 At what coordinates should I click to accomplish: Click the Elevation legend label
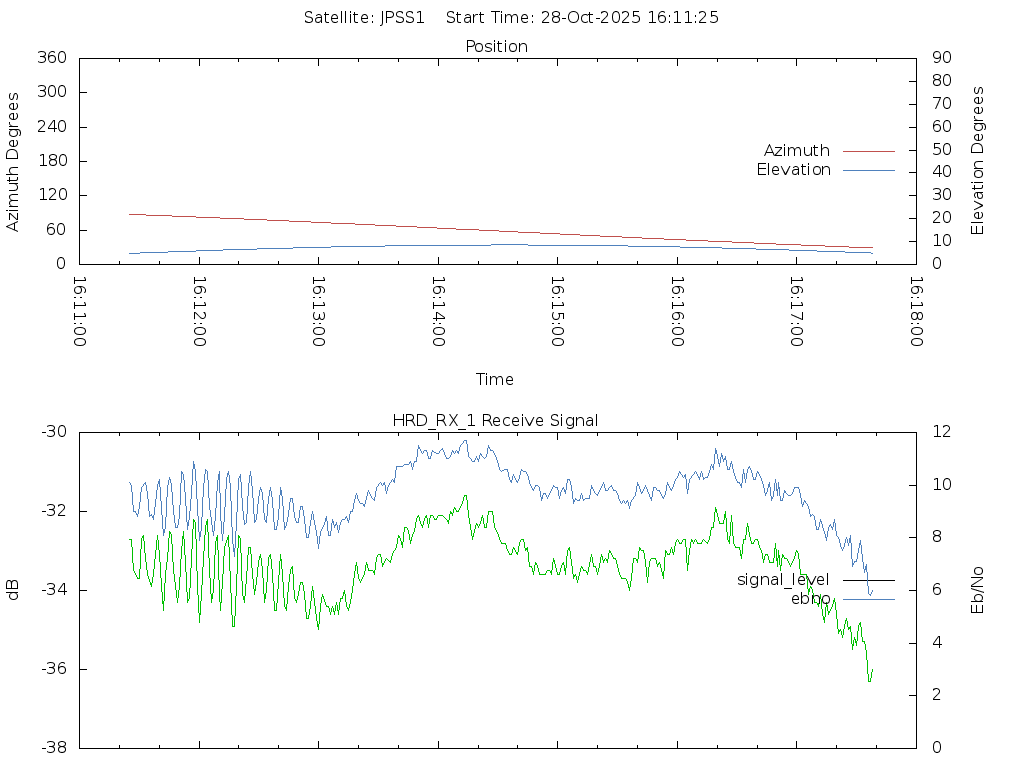point(793,170)
